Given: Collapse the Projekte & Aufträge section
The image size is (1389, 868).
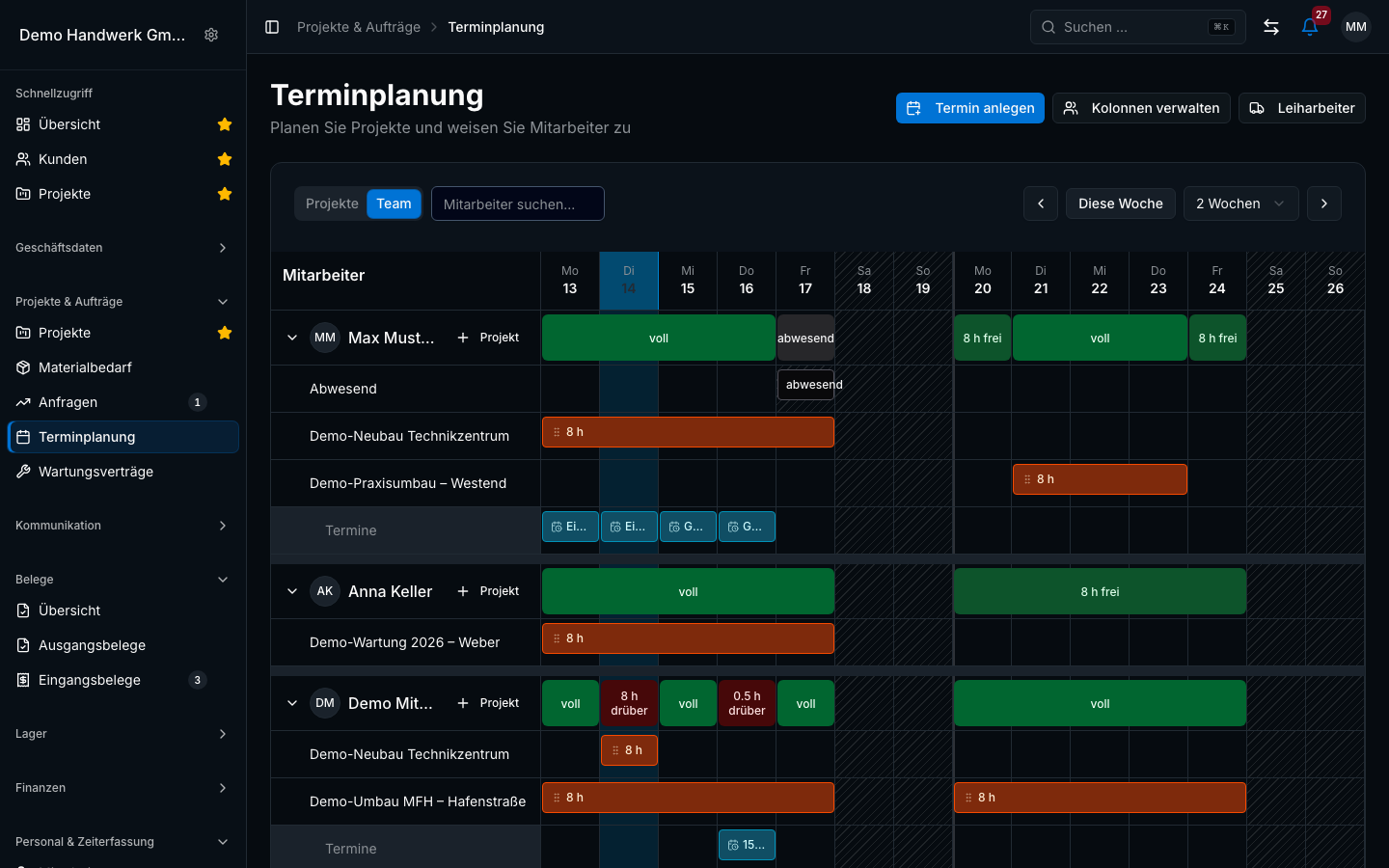Looking at the screenshot, I should (123, 302).
